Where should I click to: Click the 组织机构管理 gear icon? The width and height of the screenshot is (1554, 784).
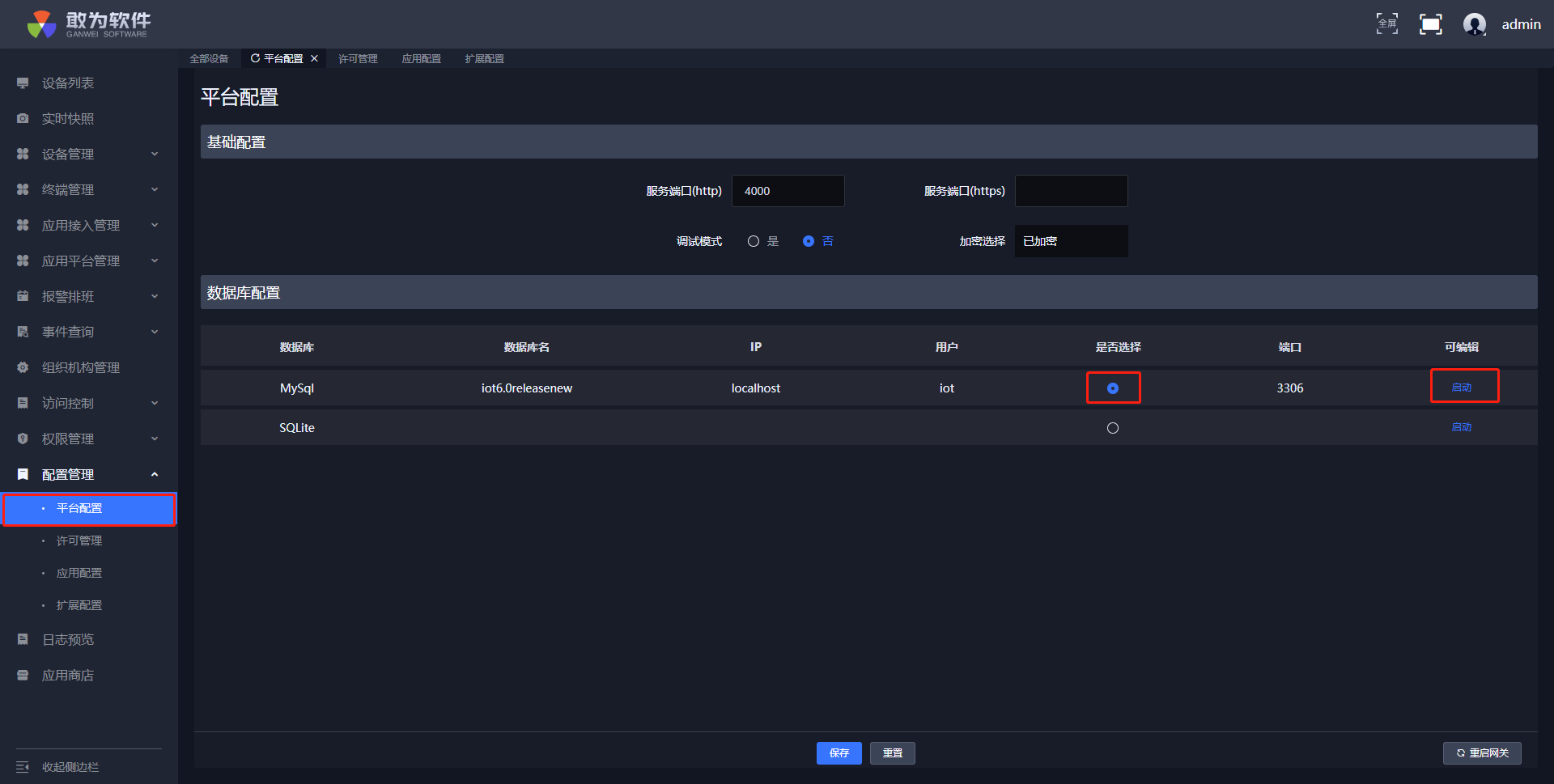pyautogui.click(x=23, y=368)
